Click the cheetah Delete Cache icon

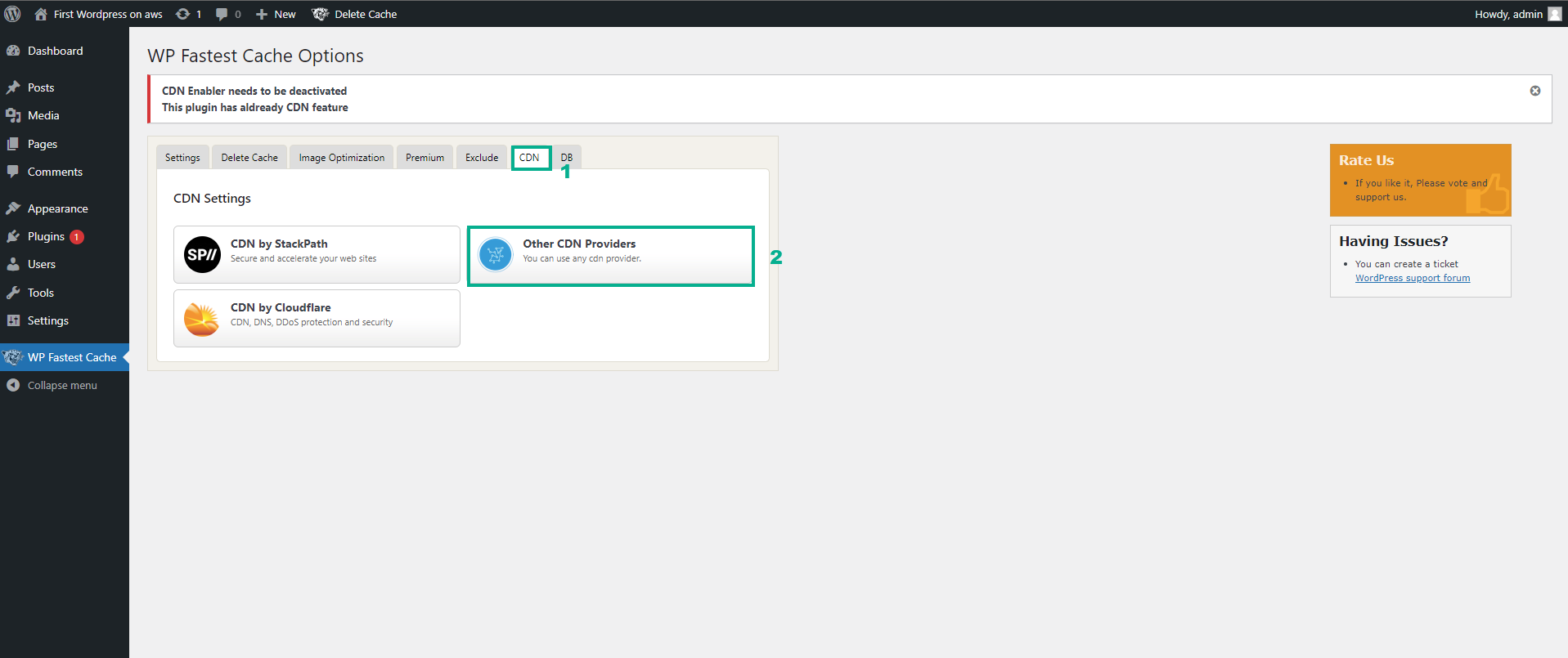[321, 14]
